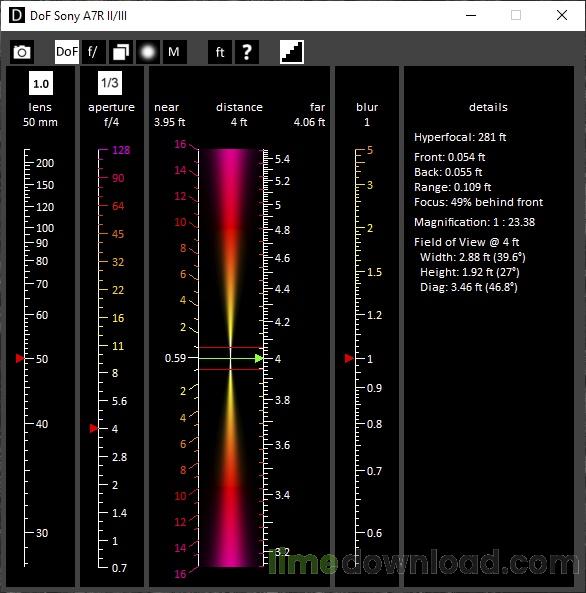This screenshot has height=593, width=586.
Task: Switch to the f/ aperture mode button
Action: pyautogui.click(x=93, y=52)
